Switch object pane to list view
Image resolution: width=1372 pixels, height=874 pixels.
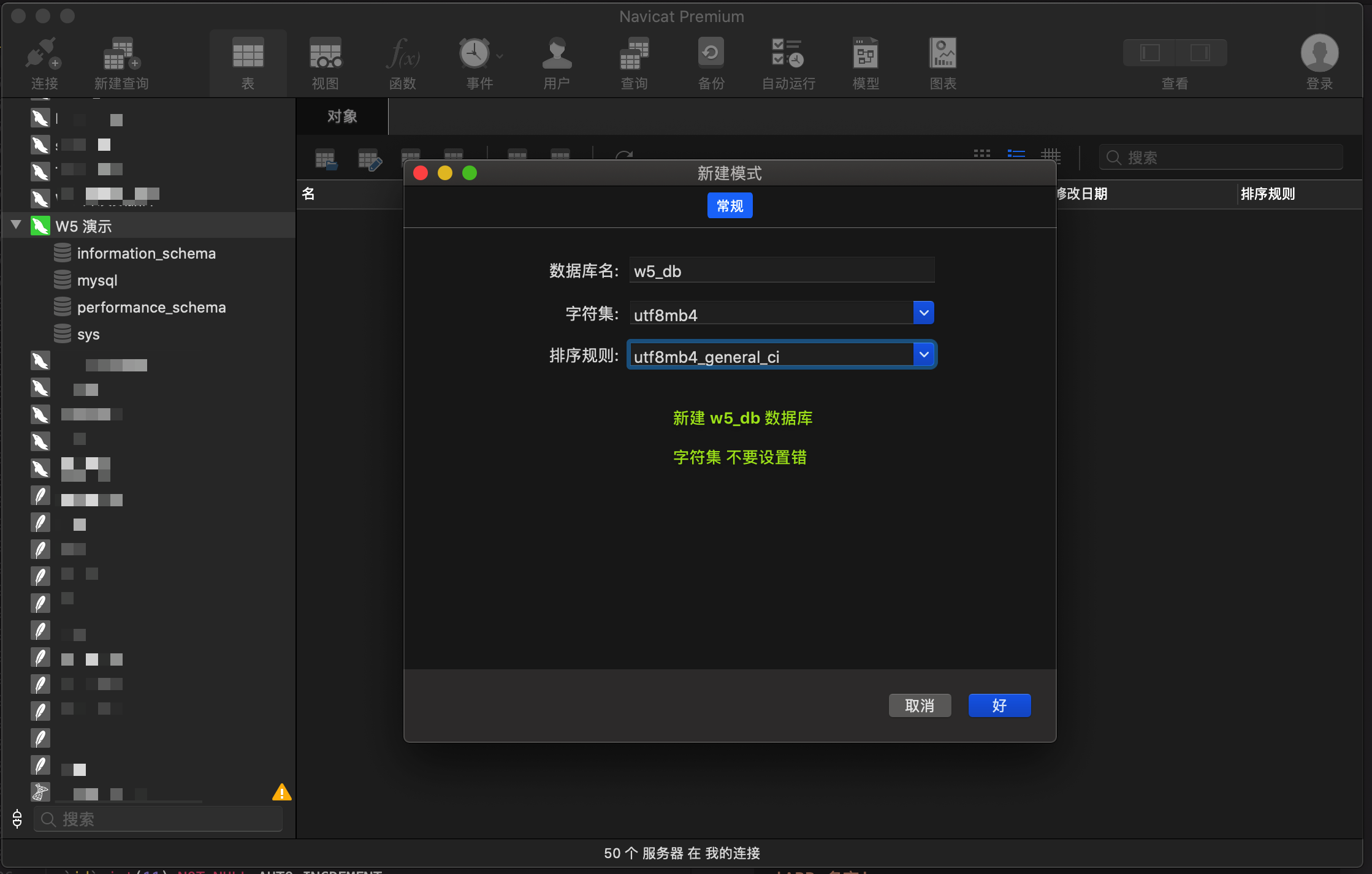point(1016,154)
